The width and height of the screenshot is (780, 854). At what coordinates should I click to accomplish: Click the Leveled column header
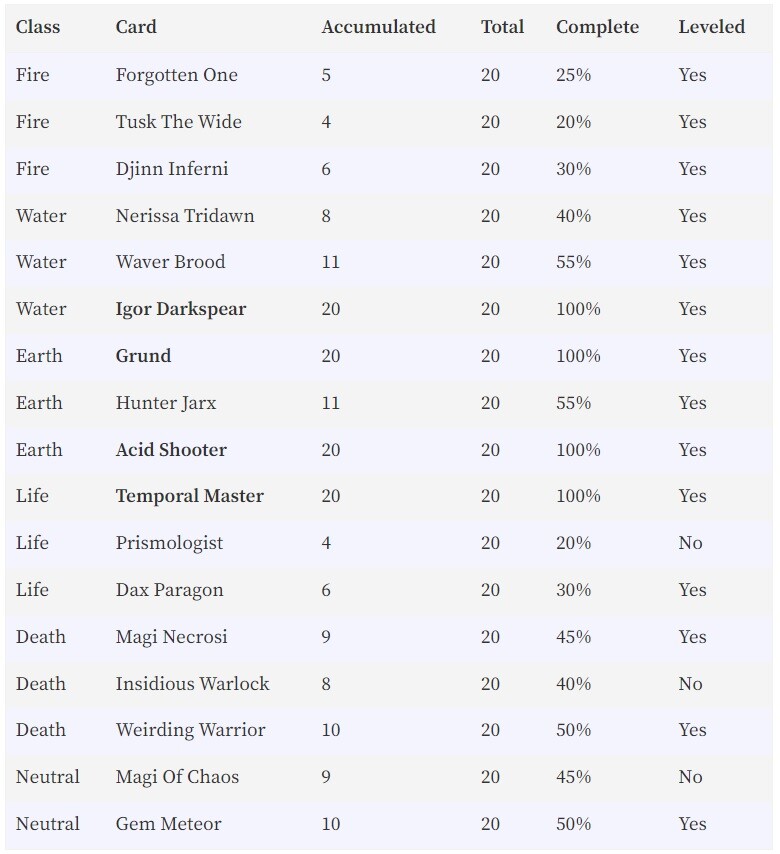point(711,27)
